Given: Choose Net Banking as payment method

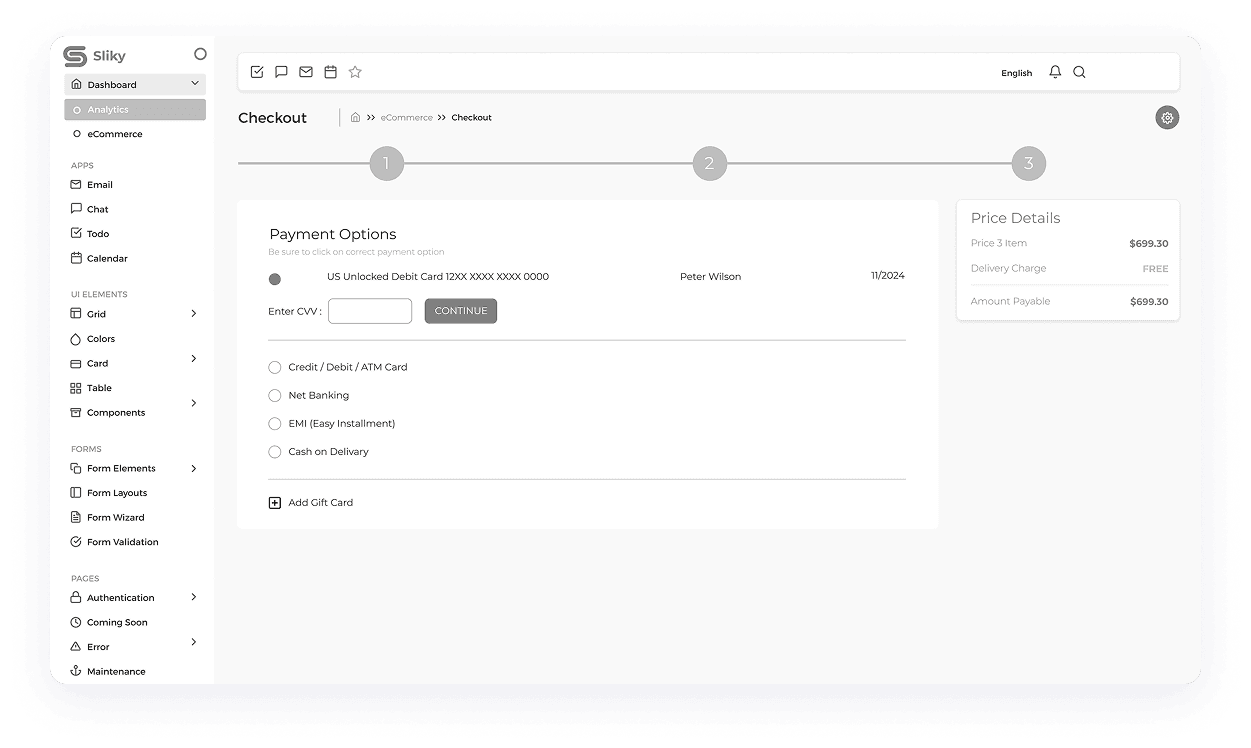Looking at the screenshot, I should tap(275, 395).
